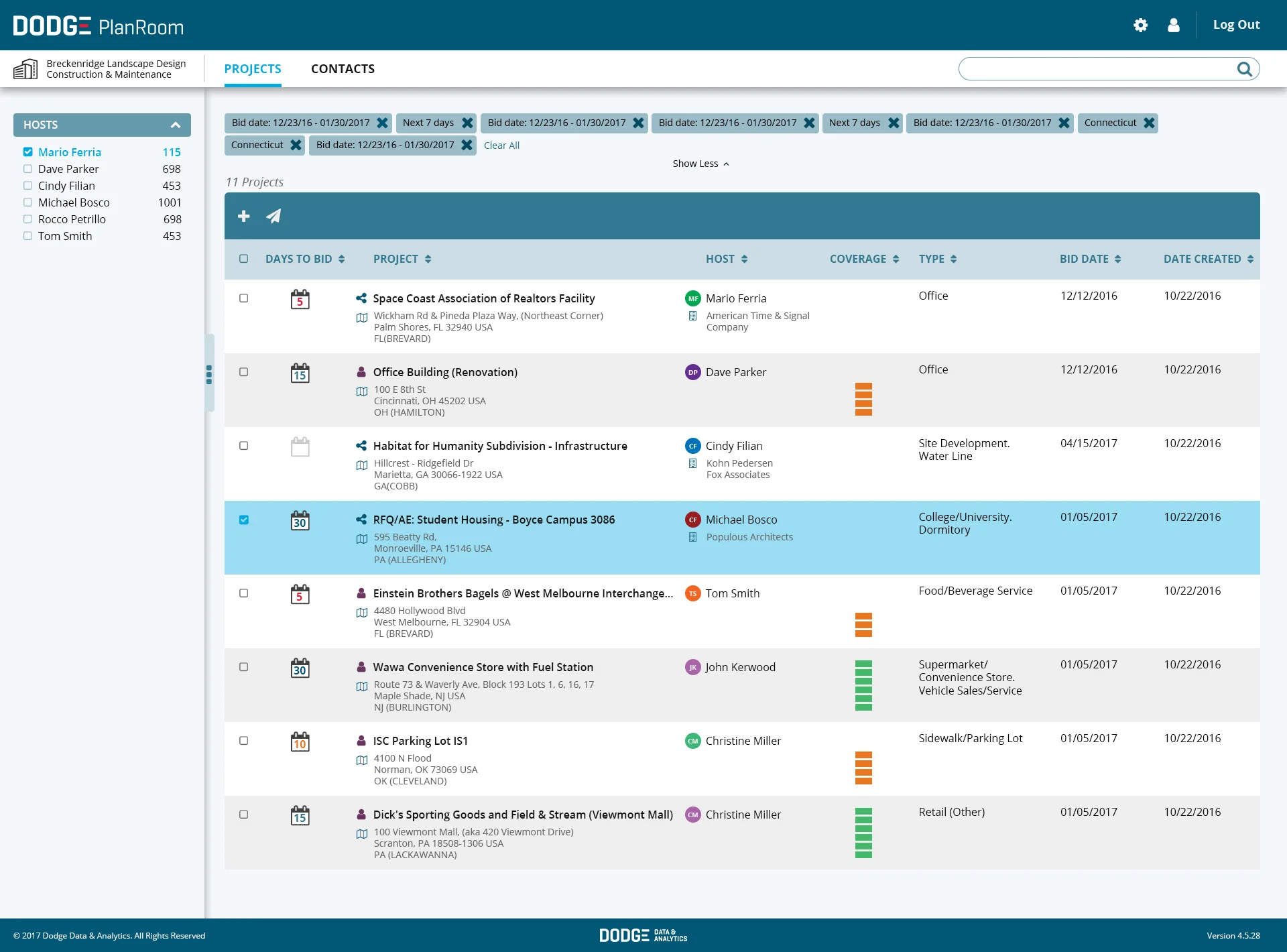Click calendar icon for Space Coast project
1287x952 pixels.
(x=300, y=299)
